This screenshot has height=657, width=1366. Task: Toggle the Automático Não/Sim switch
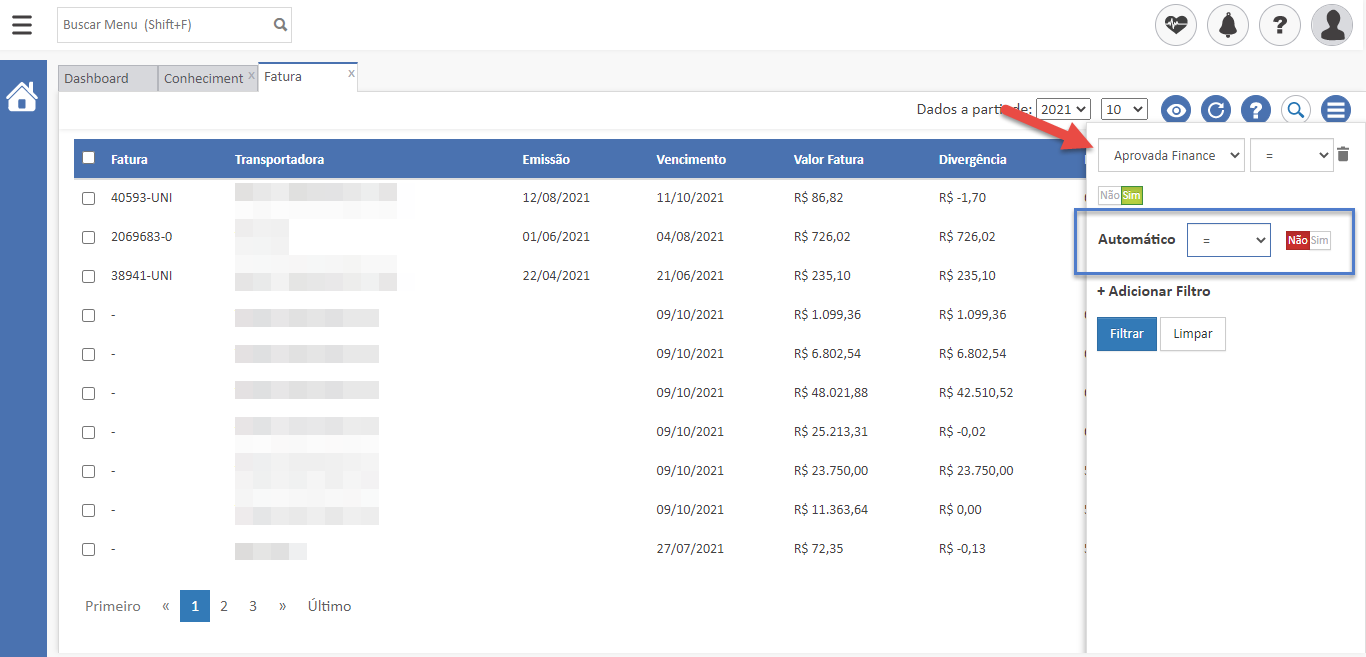coord(1308,240)
